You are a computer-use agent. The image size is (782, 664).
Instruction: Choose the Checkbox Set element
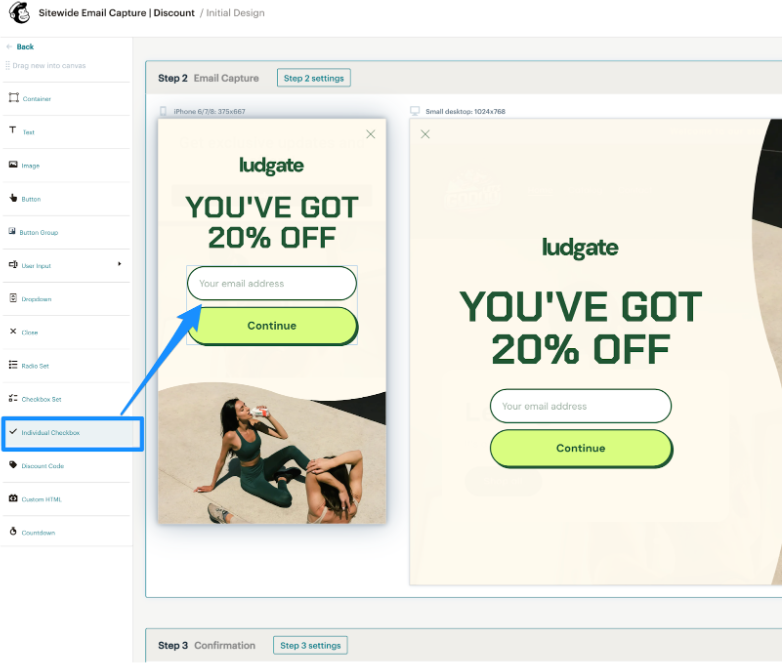pos(41,399)
